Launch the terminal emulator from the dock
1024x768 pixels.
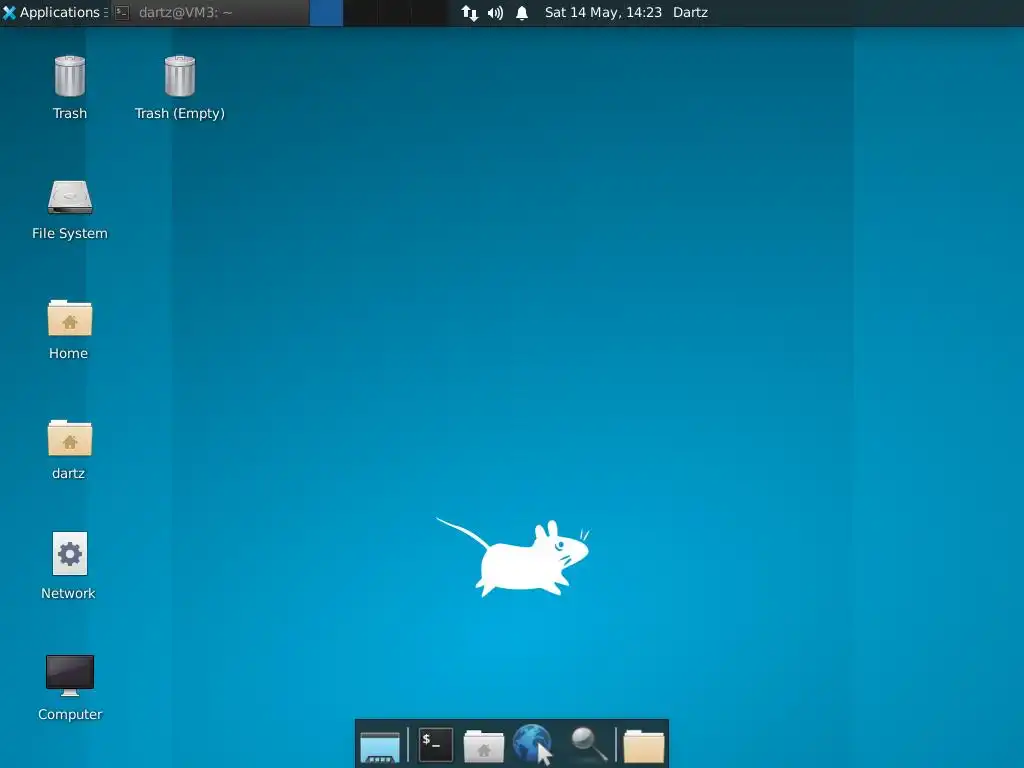436,744
